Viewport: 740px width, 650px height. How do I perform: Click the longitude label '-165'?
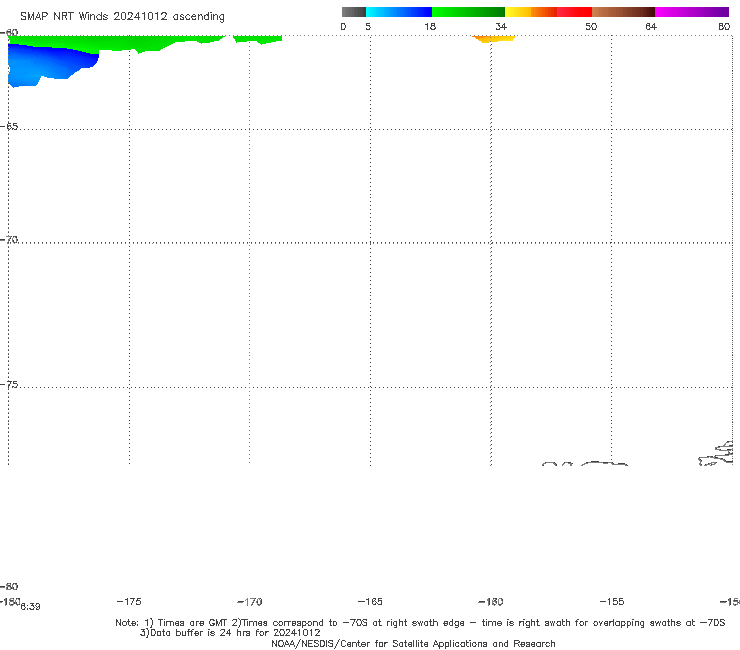pos(370,601)
